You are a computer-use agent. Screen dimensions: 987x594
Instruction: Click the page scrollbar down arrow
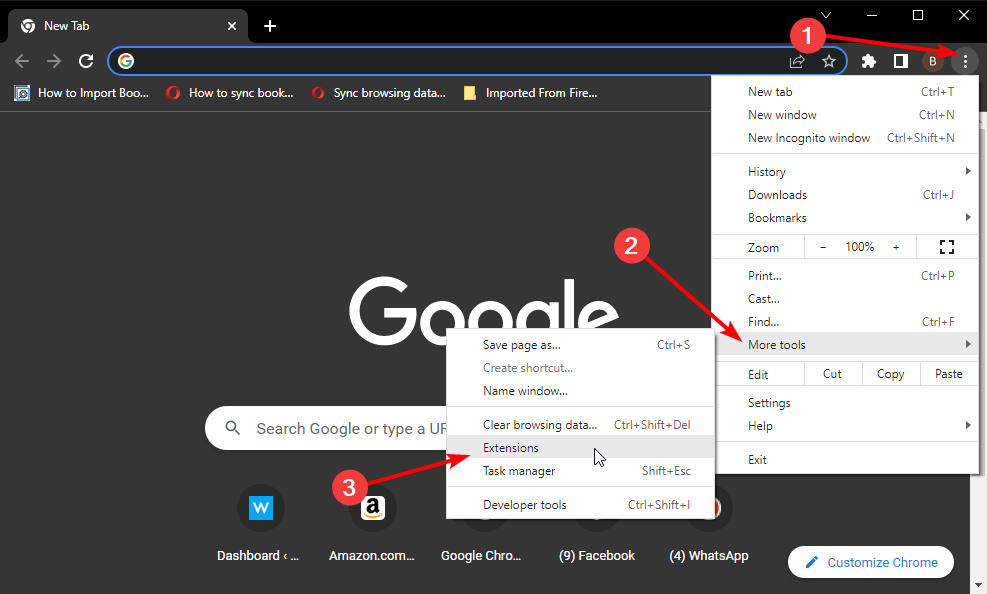click(979, 586)
